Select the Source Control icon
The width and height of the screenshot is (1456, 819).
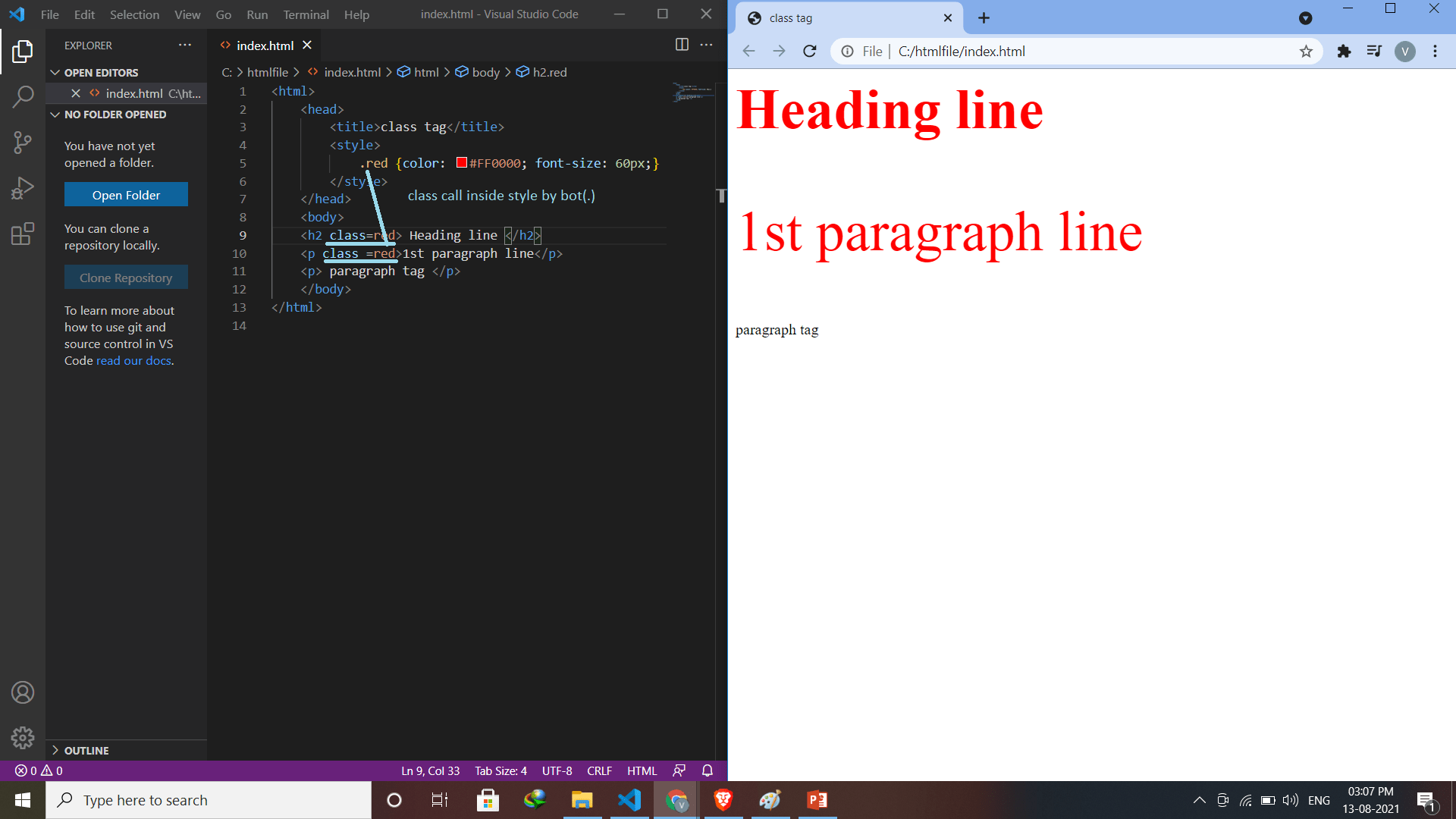click(23, 143)
